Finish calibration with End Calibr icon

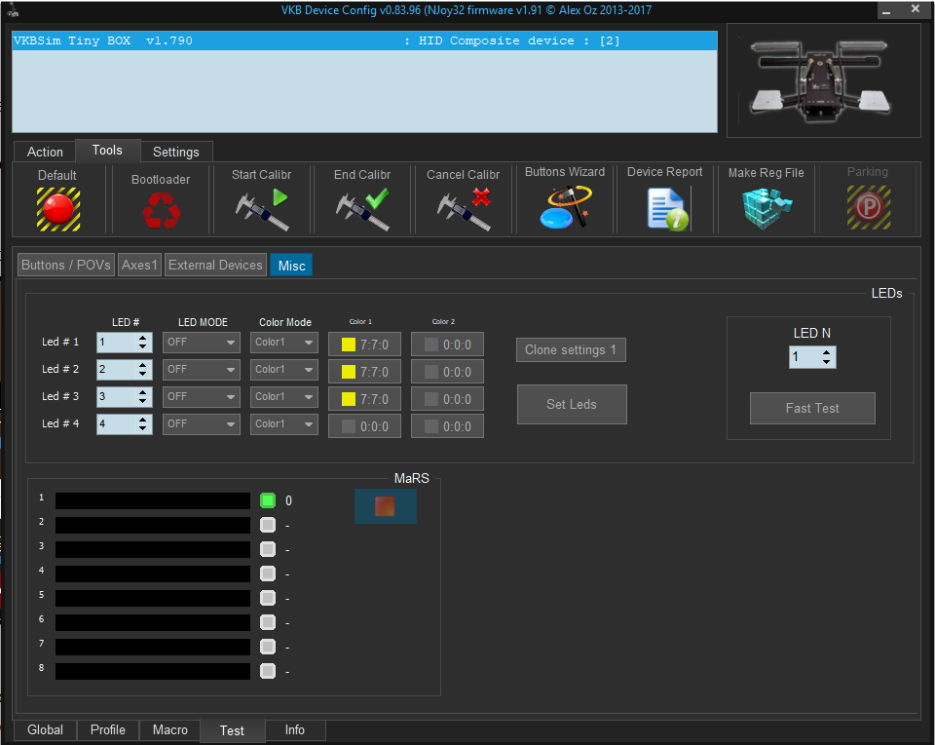[362, 209]
